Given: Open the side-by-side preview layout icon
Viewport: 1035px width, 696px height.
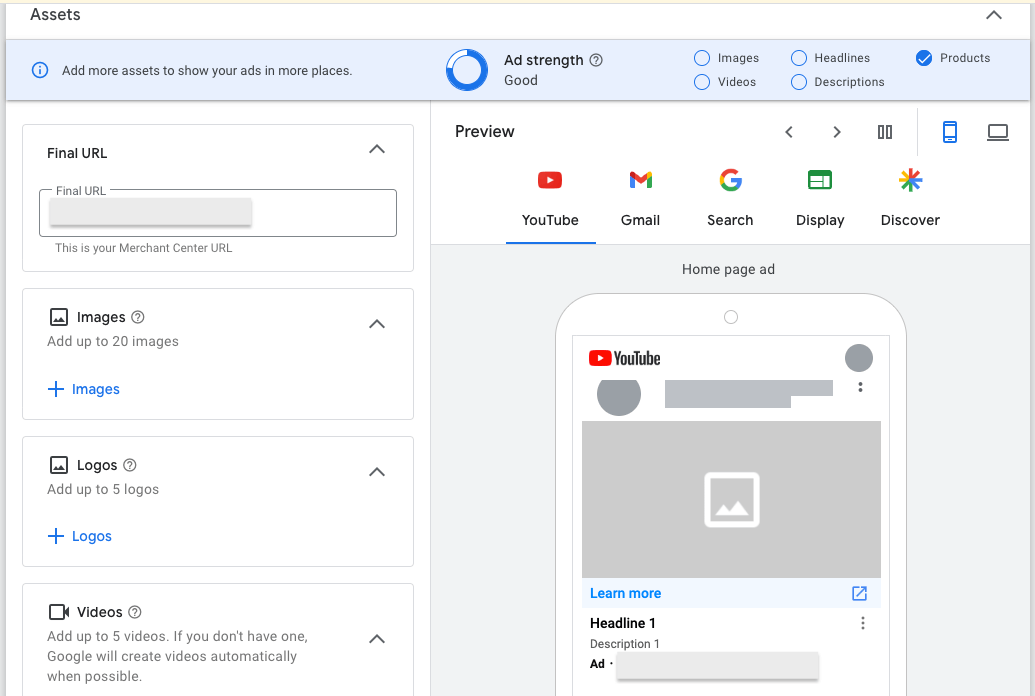Looking at the screenshot, I should 884,131.
